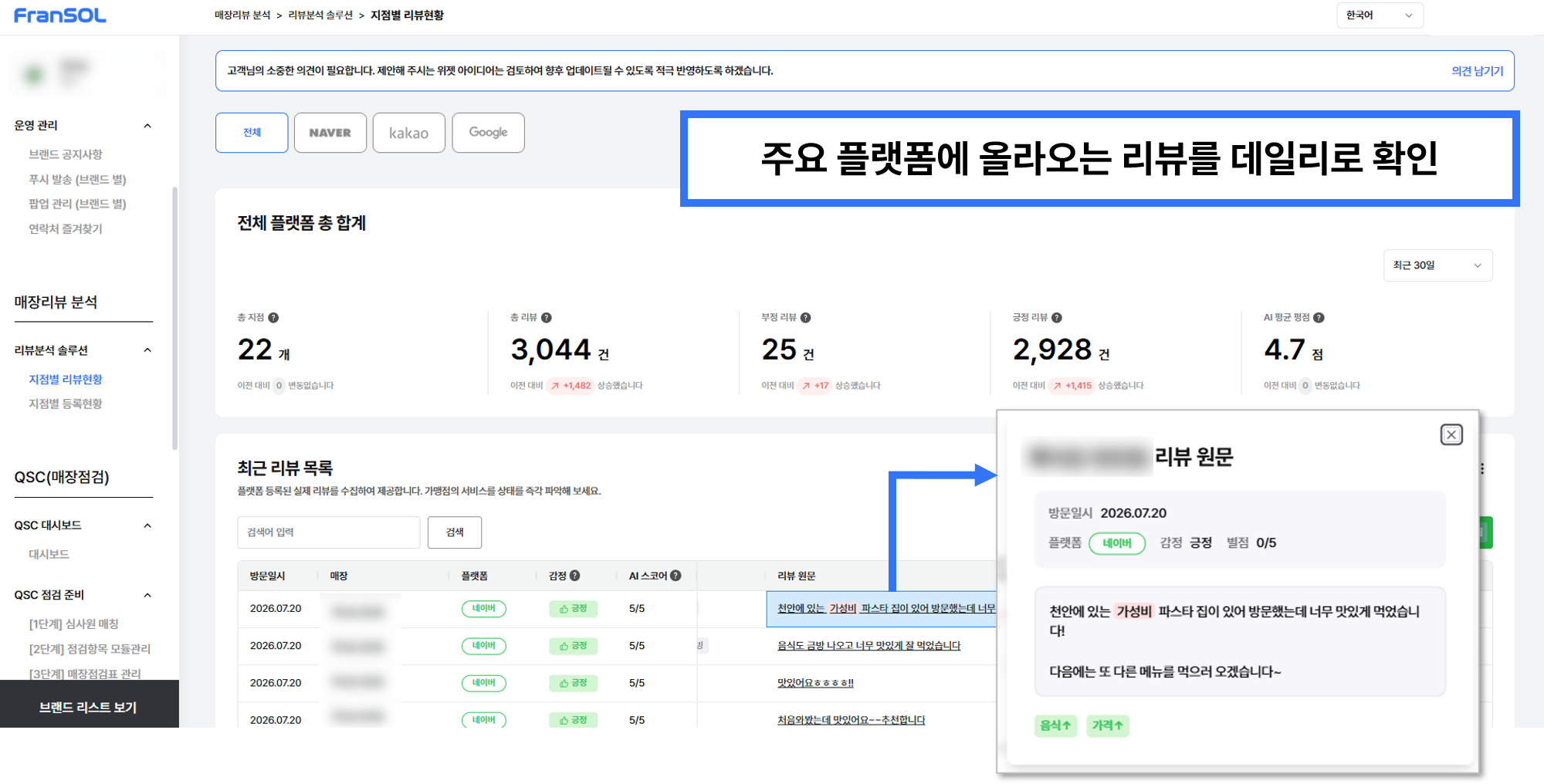This screenshot has height=784, width=1544.
Task: Open review link 음식도 금방 나오고 너무 맛있게
Action: point(868,646)
